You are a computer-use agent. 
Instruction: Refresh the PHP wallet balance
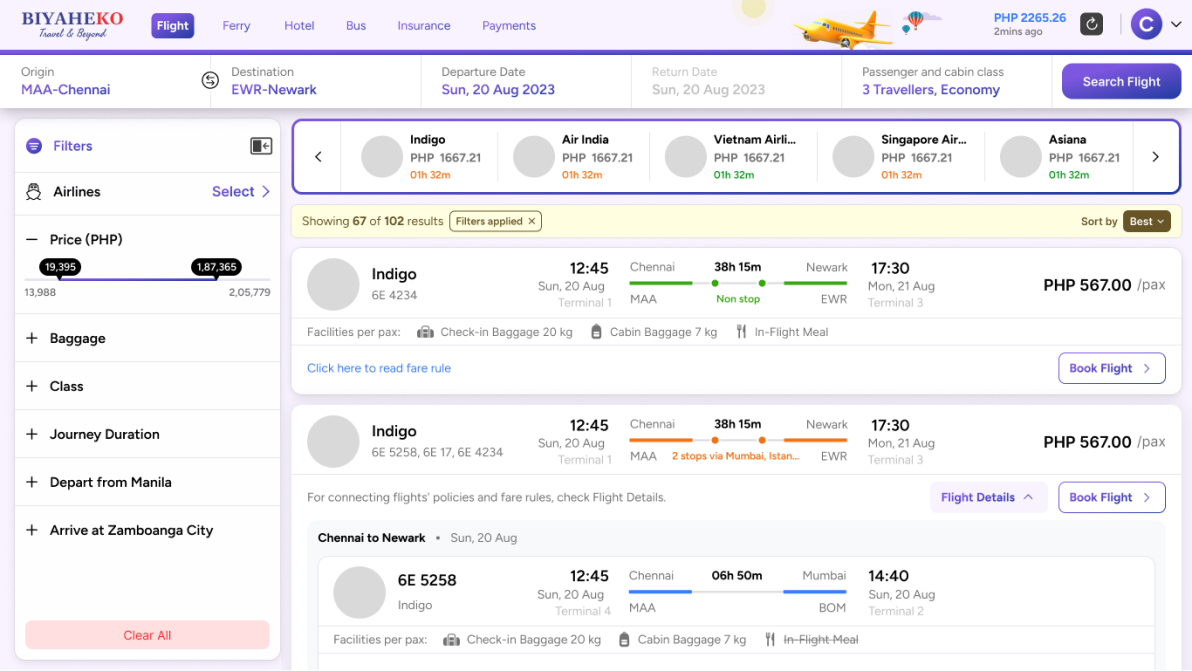pos(1091,24)
